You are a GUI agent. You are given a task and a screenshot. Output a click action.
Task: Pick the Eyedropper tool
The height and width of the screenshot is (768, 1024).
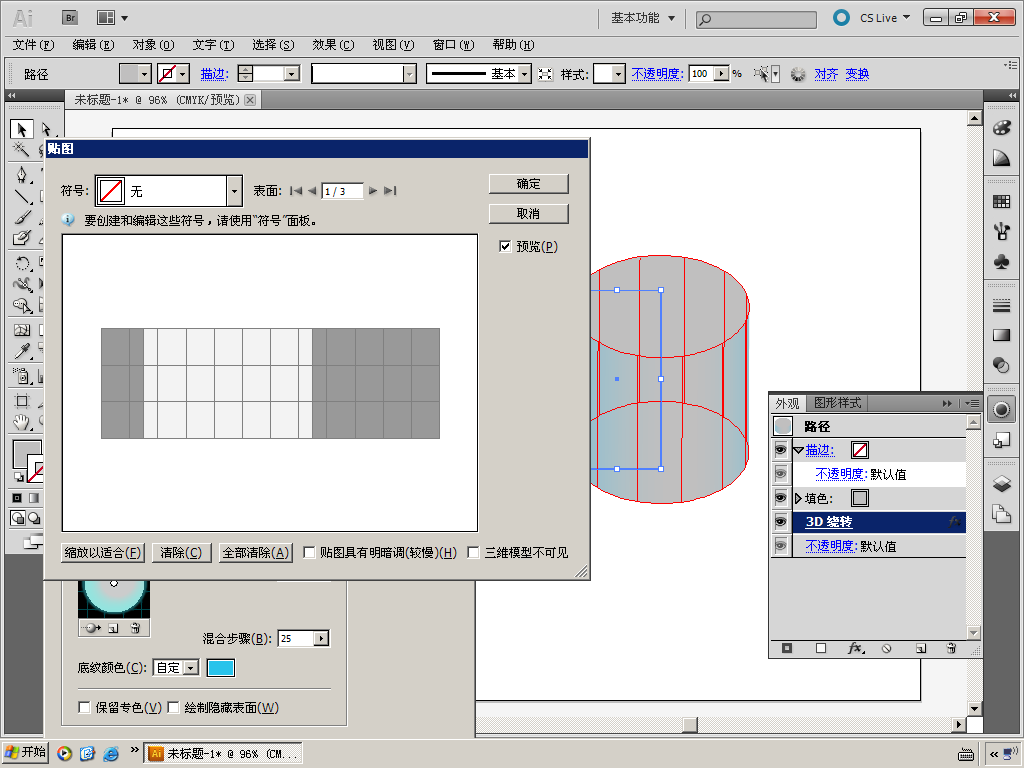(x=22, y=351)
